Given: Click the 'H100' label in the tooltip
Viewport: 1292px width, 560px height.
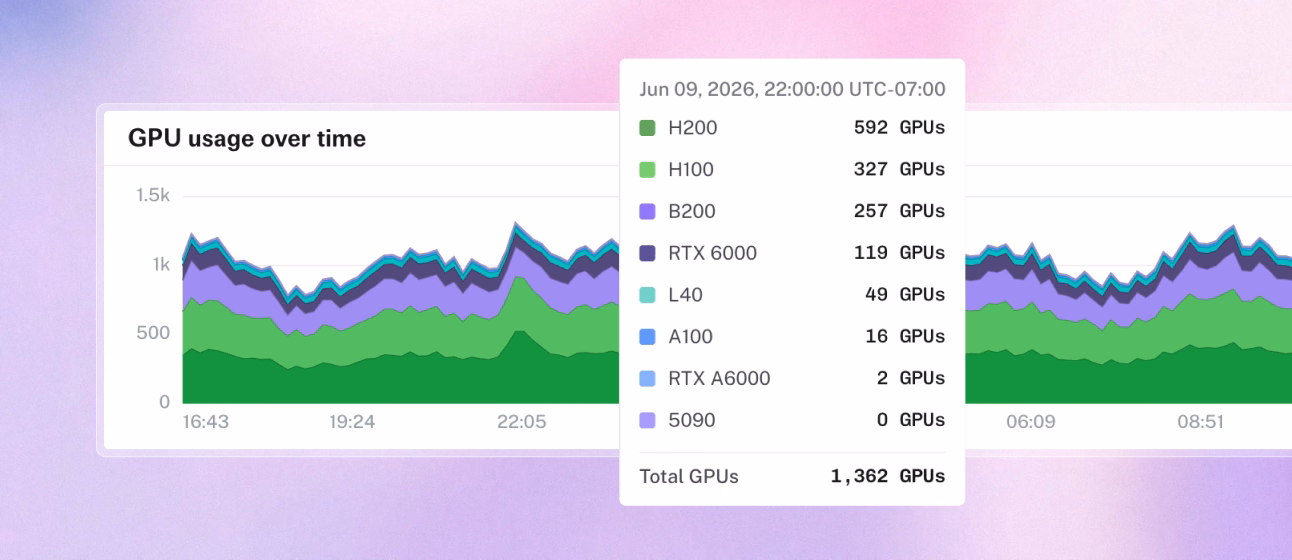Looking at the screenshot, I should coord(691,170).
